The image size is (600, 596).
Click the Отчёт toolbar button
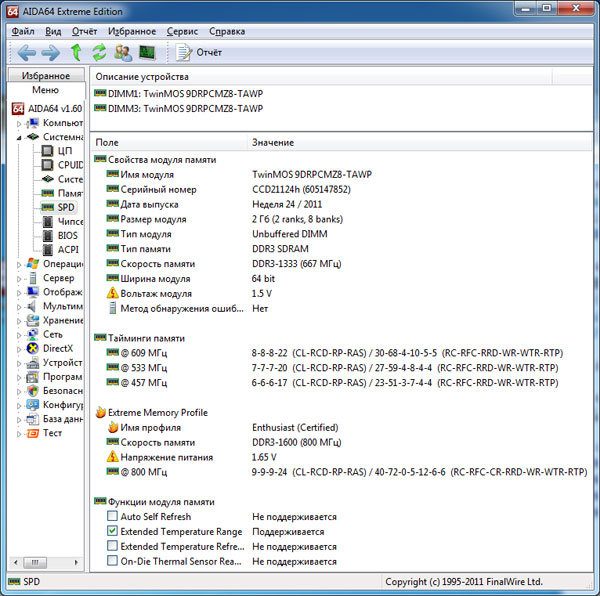(199, 52)
